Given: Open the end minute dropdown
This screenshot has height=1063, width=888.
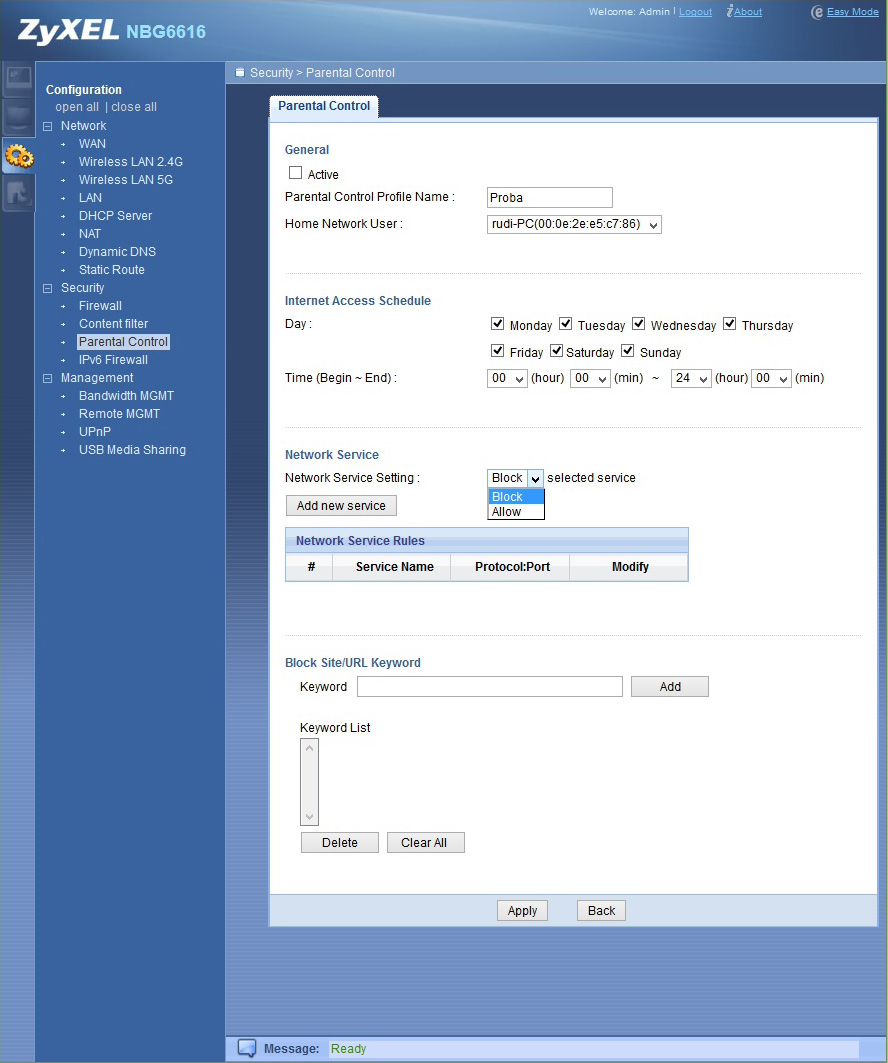Looking at the screenshot, I should tap(771, 378).
